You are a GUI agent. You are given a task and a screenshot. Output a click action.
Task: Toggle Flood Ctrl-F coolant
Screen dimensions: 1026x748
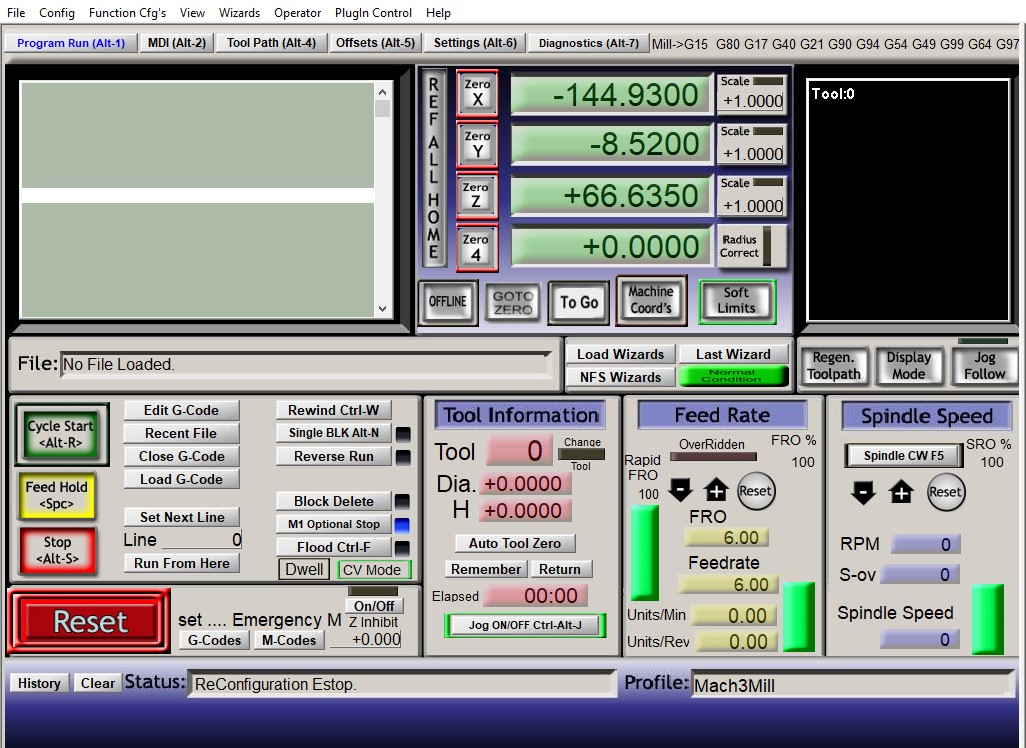[334, 547]
